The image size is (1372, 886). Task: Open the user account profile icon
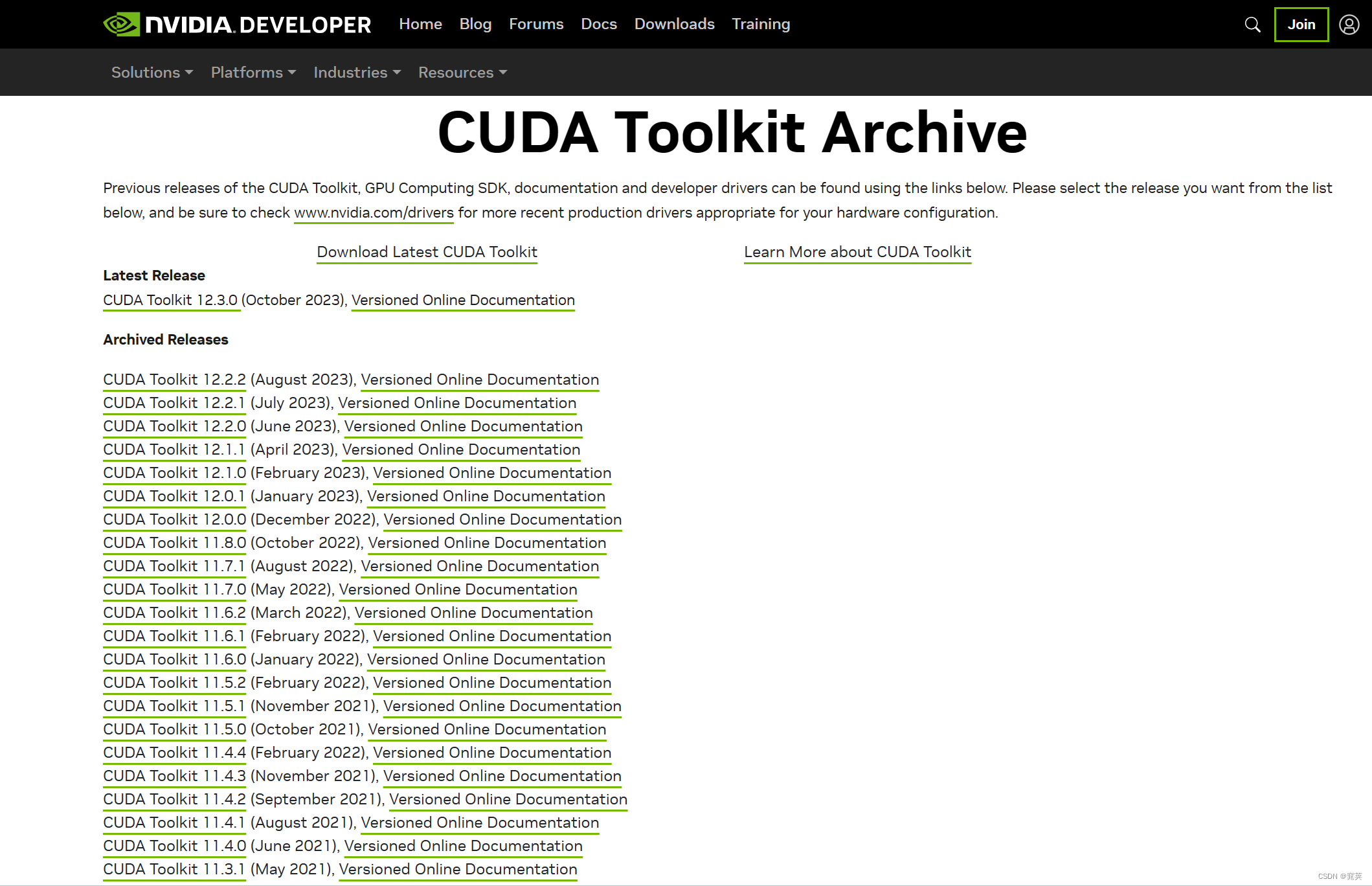(x=1349, y=25)
